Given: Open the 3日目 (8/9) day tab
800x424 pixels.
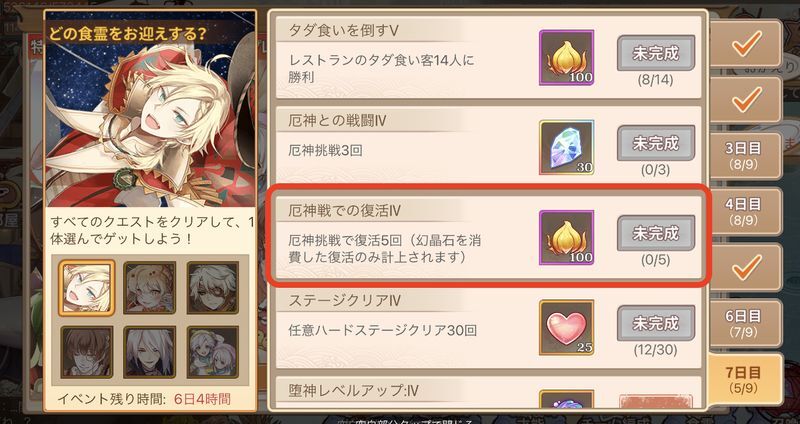Looking at the screenshot, I should [744, 156].
